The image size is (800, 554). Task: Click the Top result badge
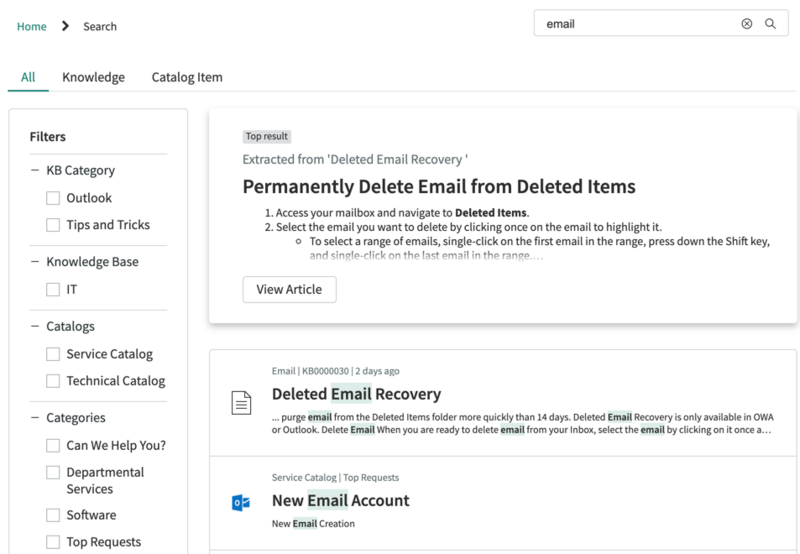(267, 136)
